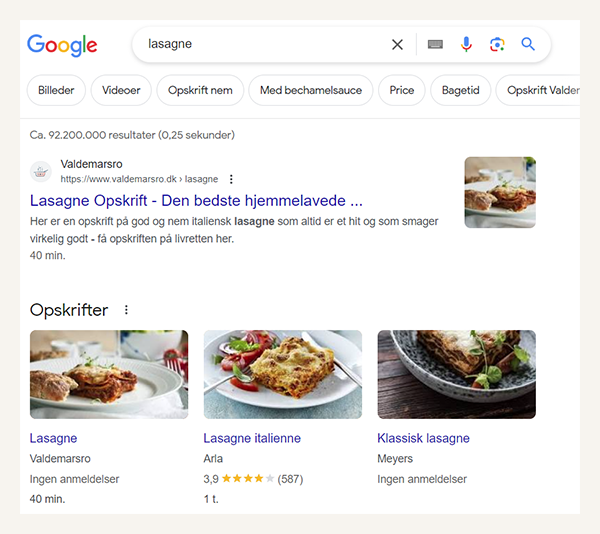Select the Billeder filter tab
The height and width of the screenshot is (534, 600).
[x=56, y=90]
